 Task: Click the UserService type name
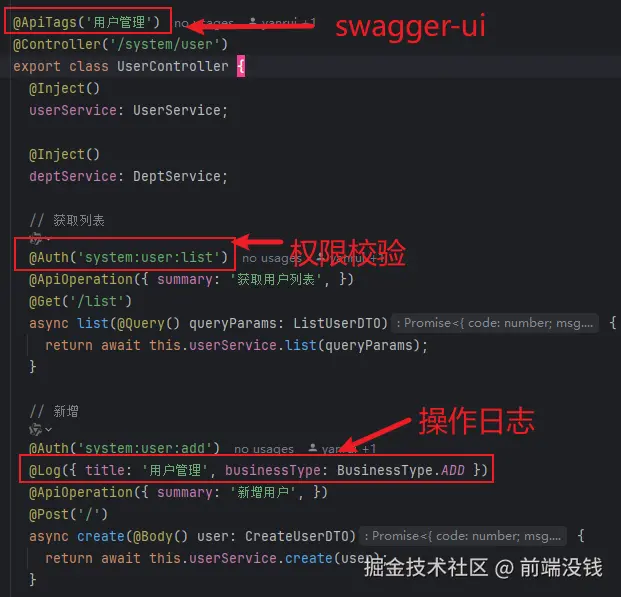coord(176,110)
